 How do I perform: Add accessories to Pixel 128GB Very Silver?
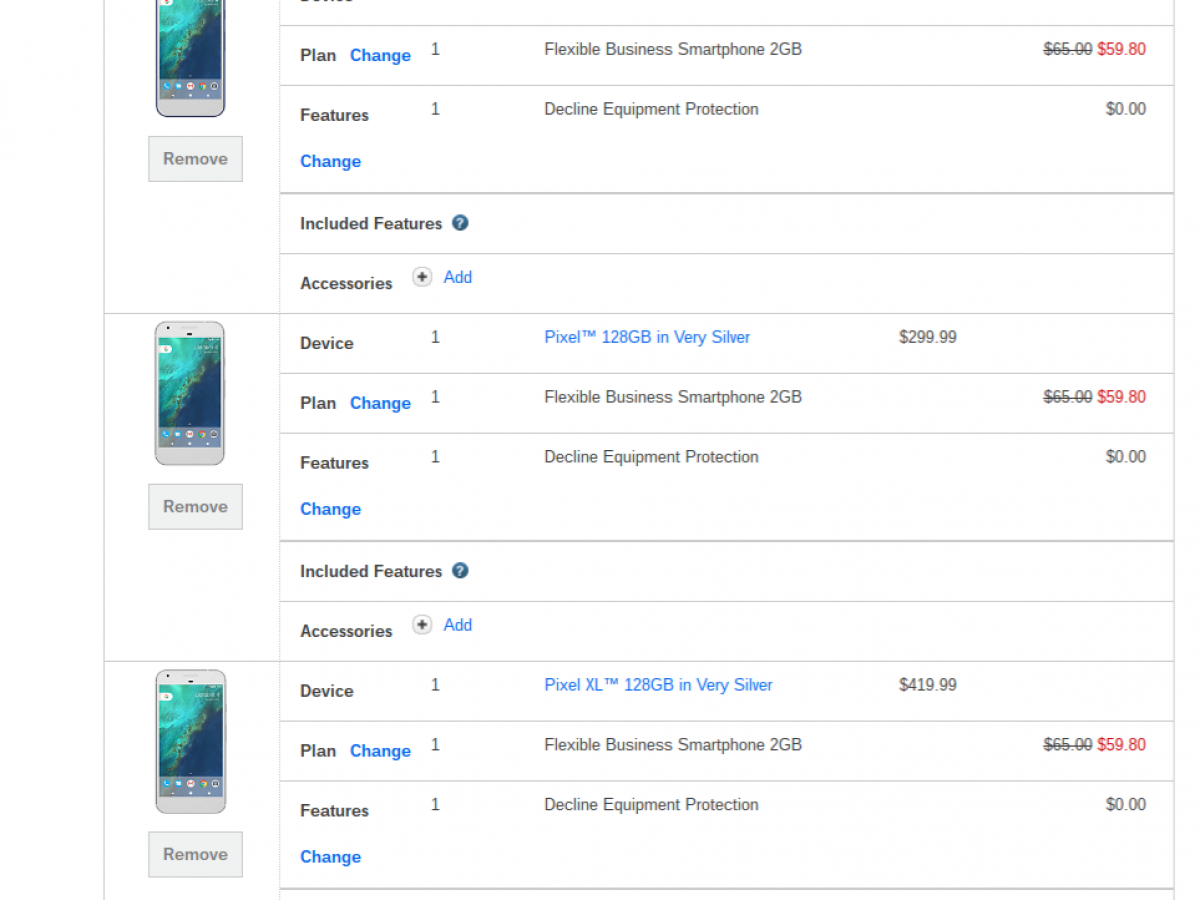[458, 625]
